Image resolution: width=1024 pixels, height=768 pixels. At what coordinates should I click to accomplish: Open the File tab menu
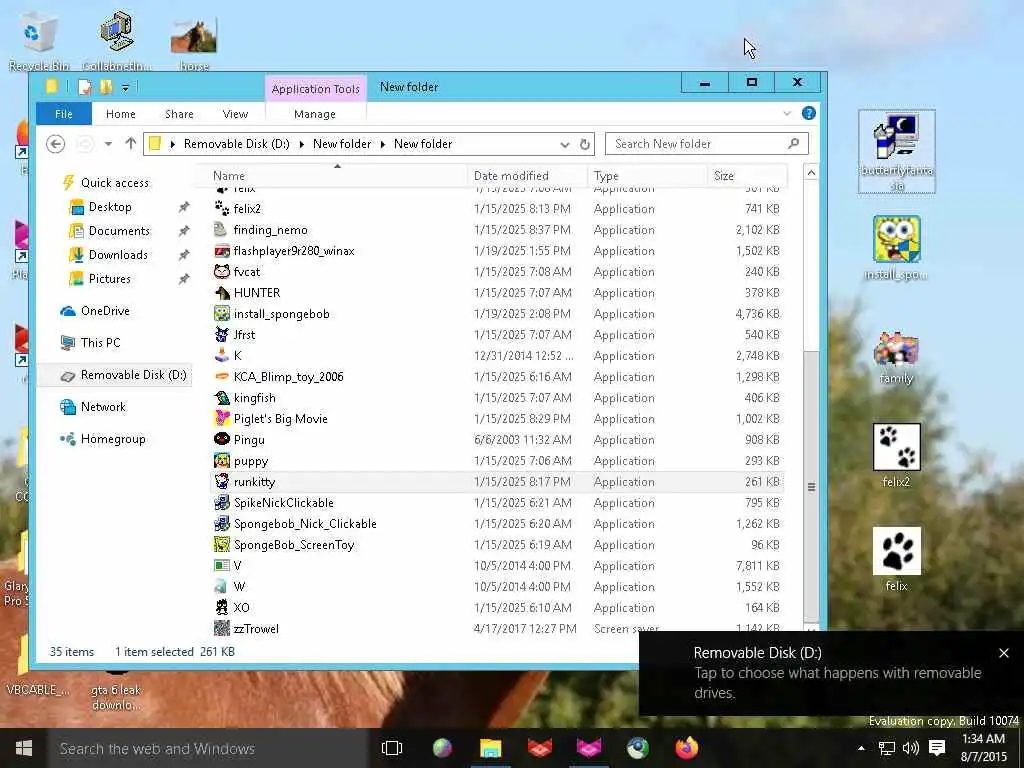coord(63,114)
